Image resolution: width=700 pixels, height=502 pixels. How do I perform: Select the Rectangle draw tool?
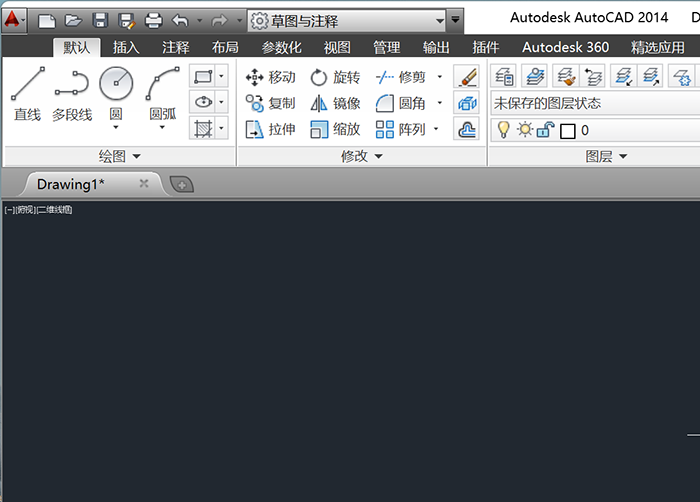pyautogui.click(x=203, y=77)
